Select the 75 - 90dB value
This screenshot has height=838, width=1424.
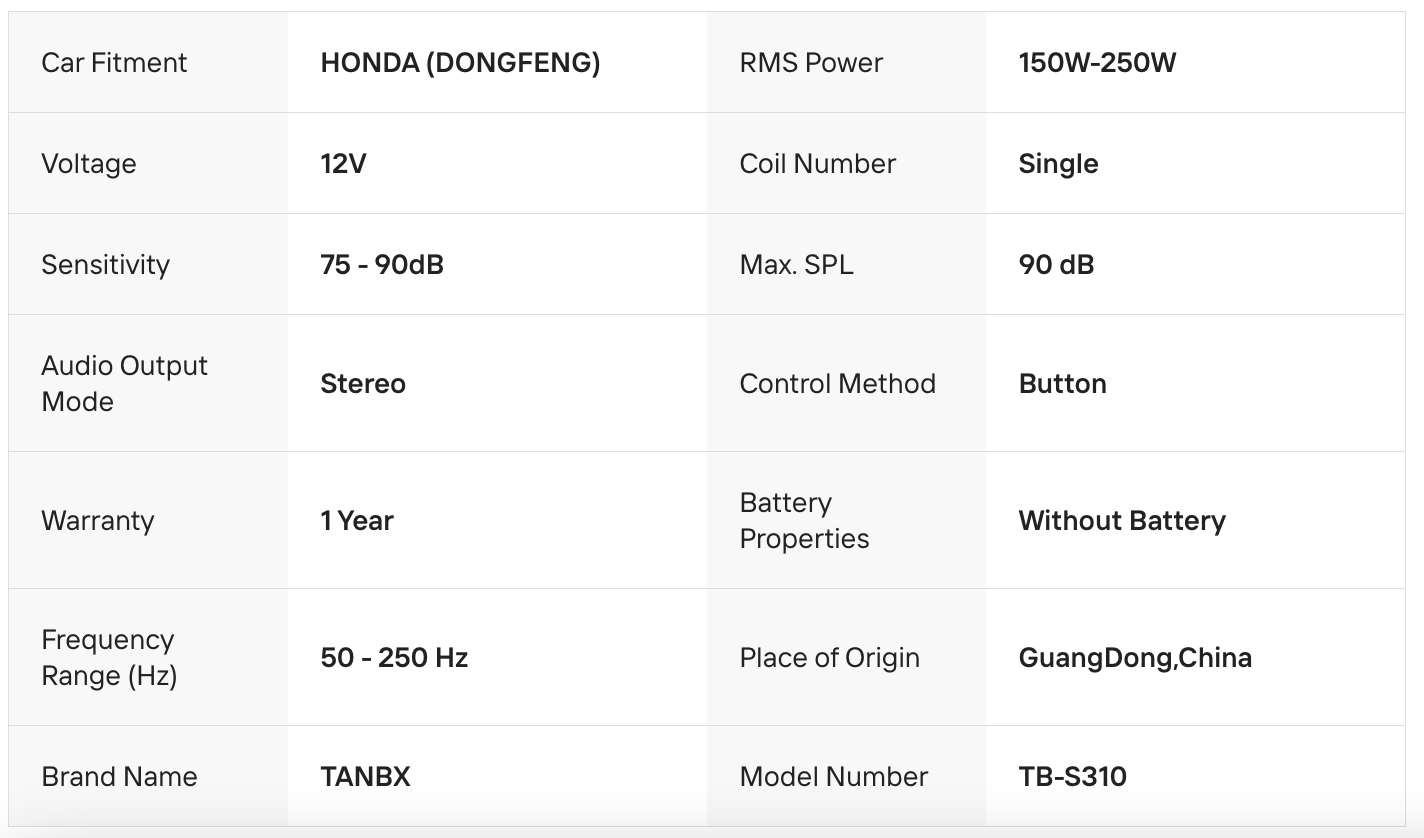[x=381, y=265]
